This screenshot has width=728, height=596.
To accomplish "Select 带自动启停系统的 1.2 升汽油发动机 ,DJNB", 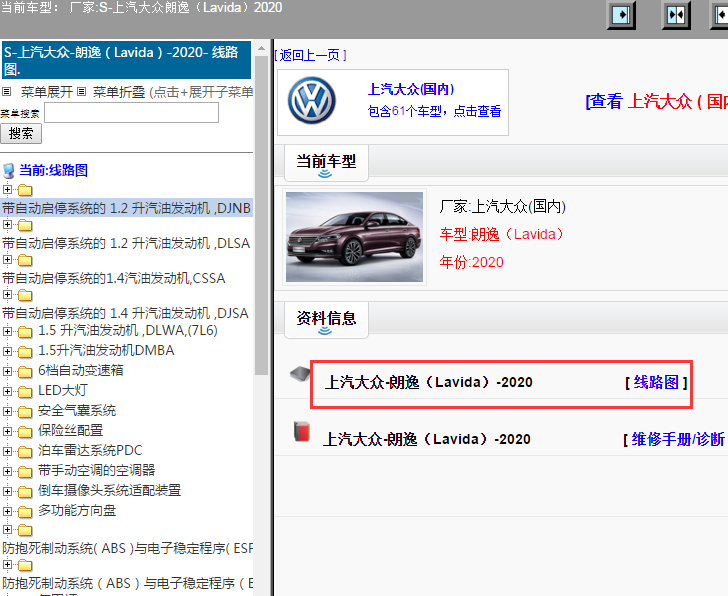I will pos(126,208).
